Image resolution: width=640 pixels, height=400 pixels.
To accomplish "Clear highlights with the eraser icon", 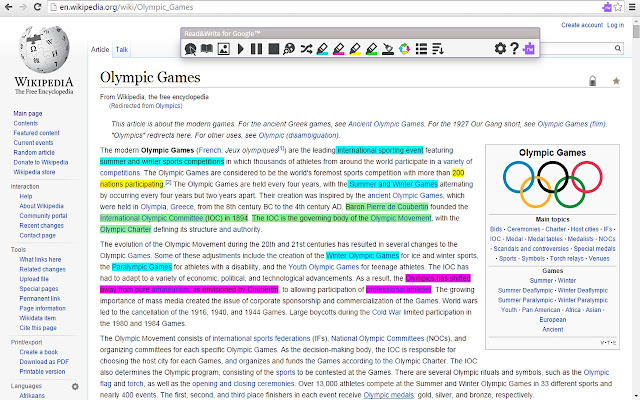I will coord(388,49).
